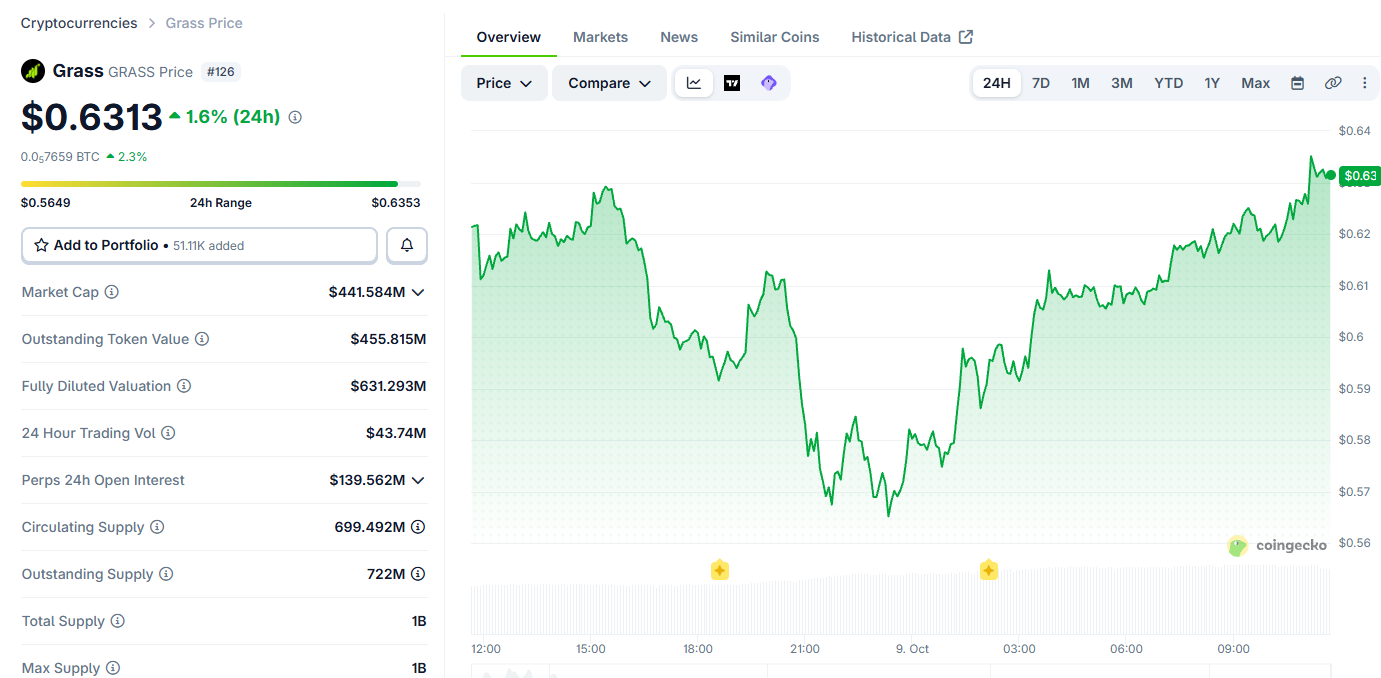Switch to the Similar Coins tab
1381x678 pixels.
775,37
